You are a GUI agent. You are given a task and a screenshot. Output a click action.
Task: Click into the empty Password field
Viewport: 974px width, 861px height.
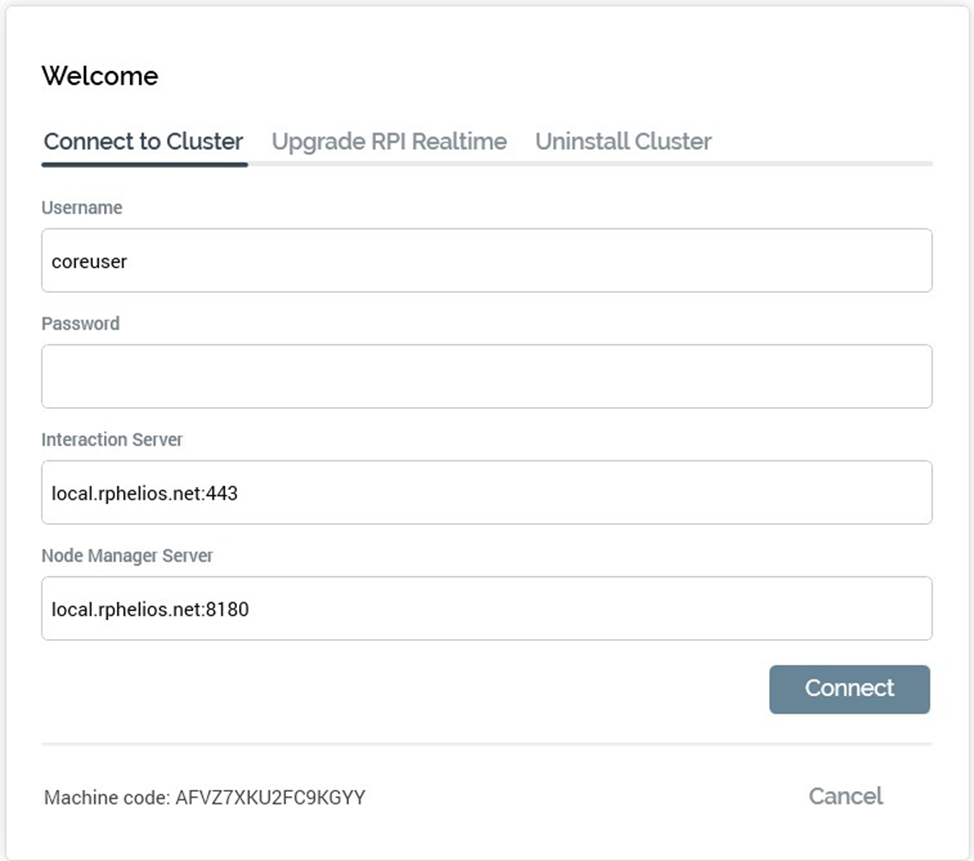pyautogui.click(x=486, y=377)
